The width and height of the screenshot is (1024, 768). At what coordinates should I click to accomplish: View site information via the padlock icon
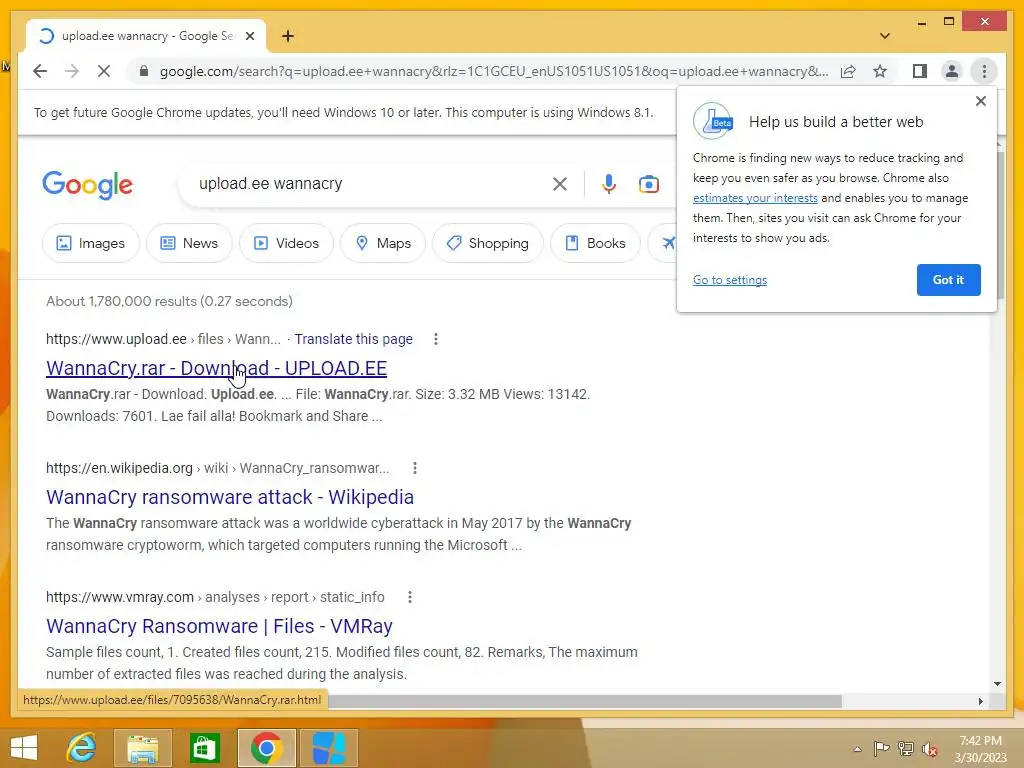tap(144, 71)
